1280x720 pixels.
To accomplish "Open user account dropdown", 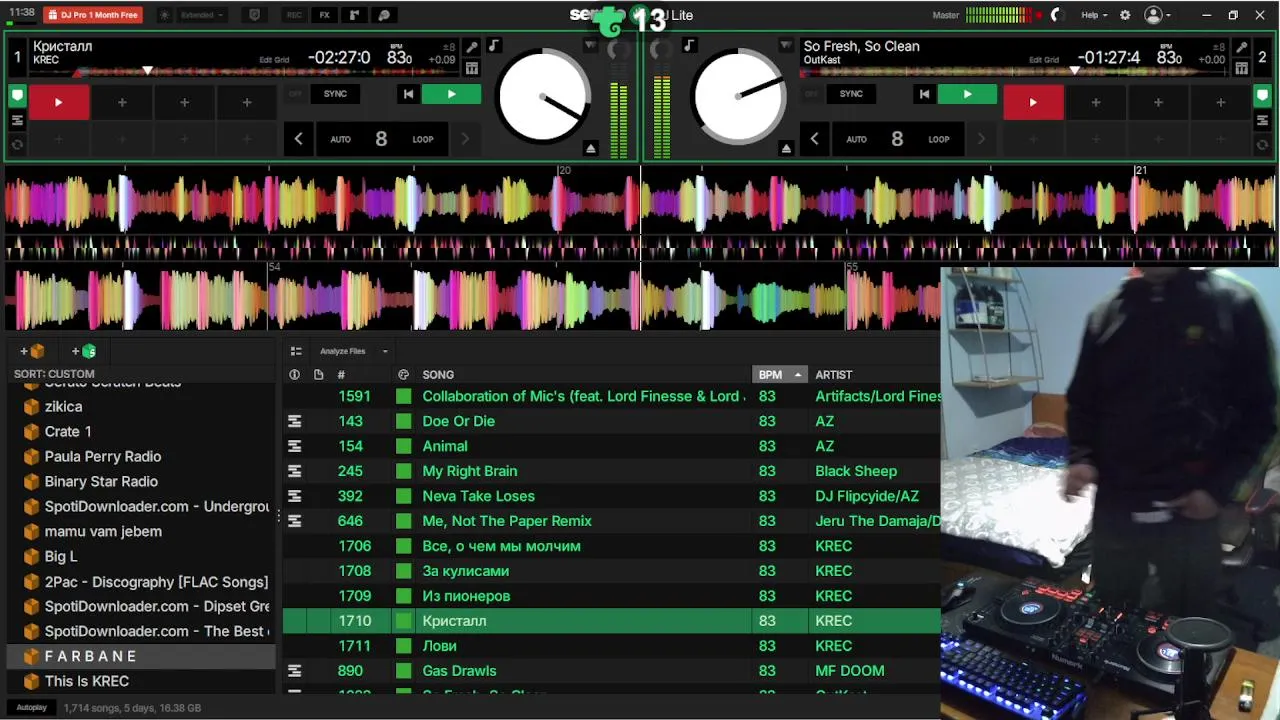I will [x=1158, y=15].
